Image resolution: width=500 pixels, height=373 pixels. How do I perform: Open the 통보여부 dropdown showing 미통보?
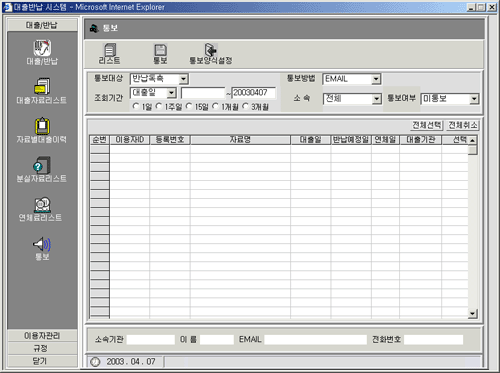pyautogui.click(x=450, y=99)
